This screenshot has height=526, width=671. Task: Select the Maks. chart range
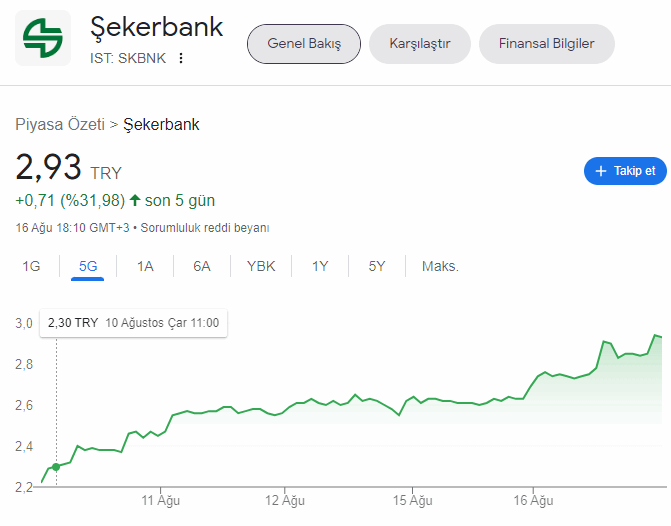pos(440,266)
